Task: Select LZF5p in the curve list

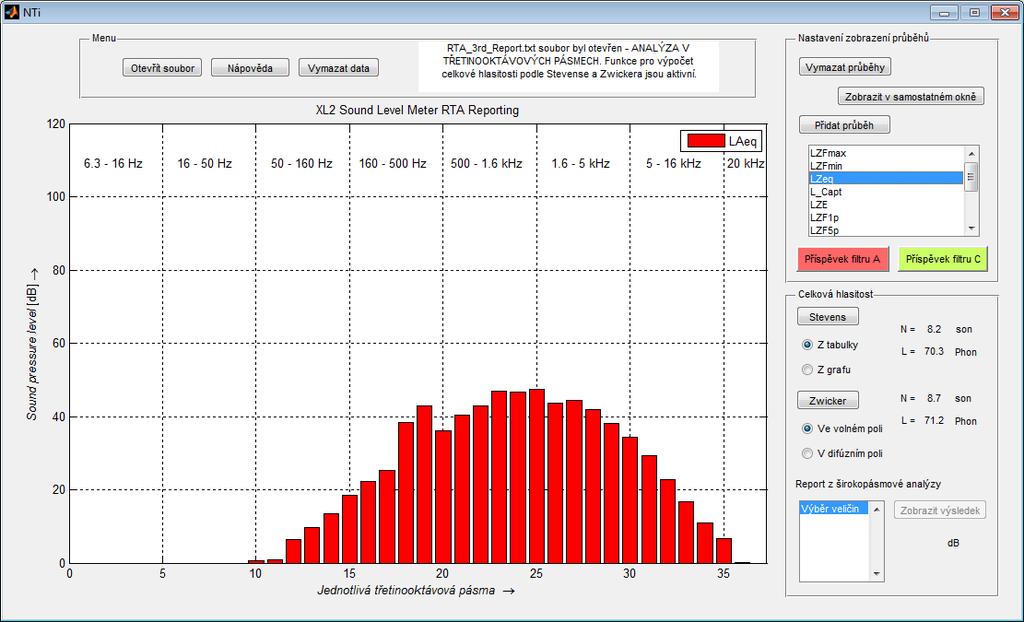Action: 886,230
